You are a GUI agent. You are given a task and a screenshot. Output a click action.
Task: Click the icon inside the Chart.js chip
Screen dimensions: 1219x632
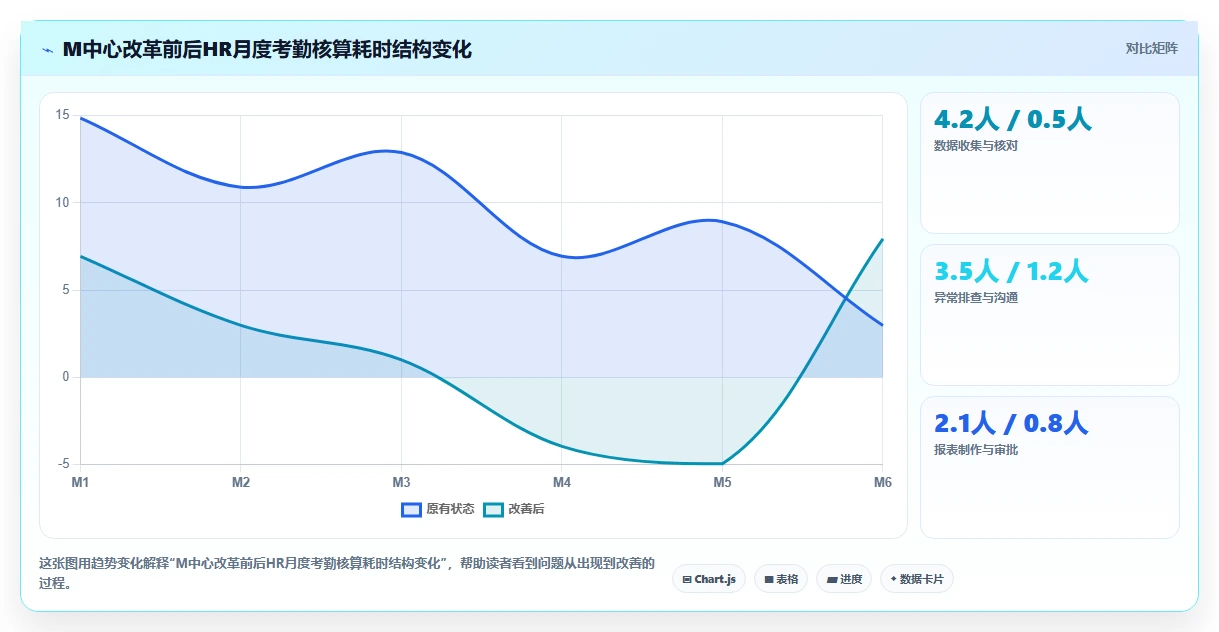[687, 579]
